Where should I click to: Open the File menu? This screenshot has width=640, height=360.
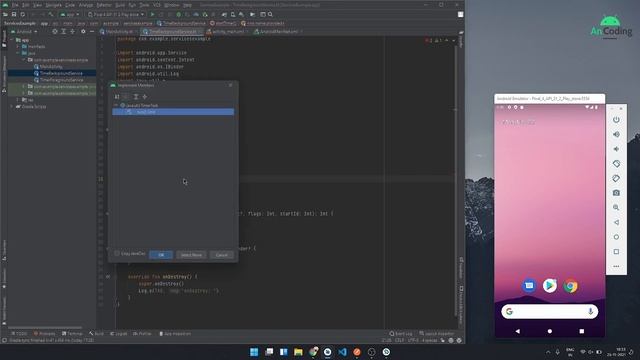coord(15,5)
